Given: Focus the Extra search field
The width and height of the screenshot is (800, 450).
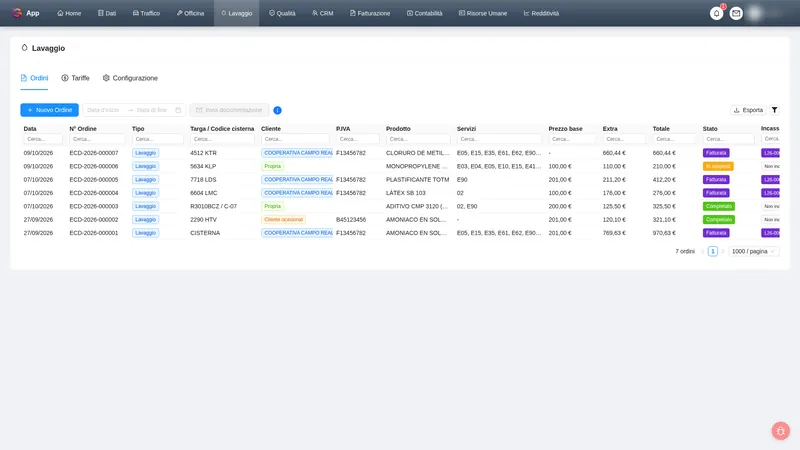Looking at the screenshot, I should pos(624,139).
